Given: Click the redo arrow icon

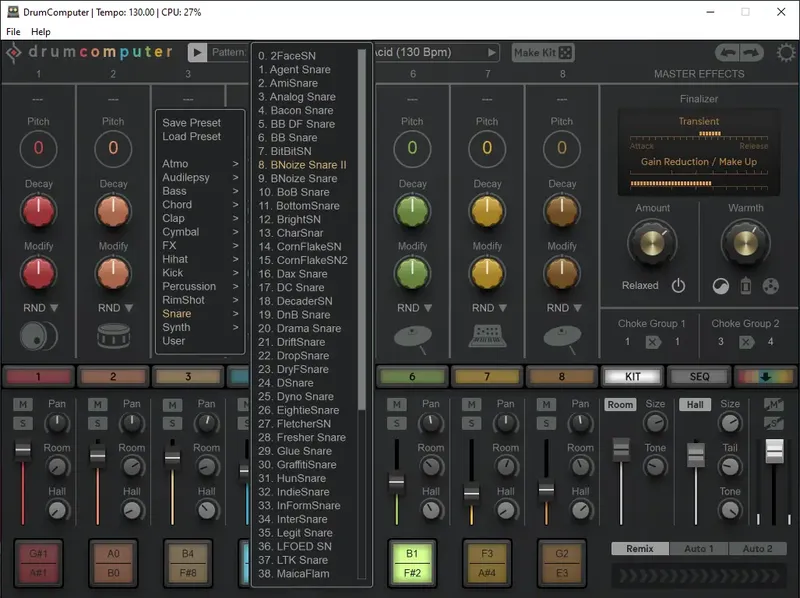Looking at the screenshot, I should click(749, 52).
